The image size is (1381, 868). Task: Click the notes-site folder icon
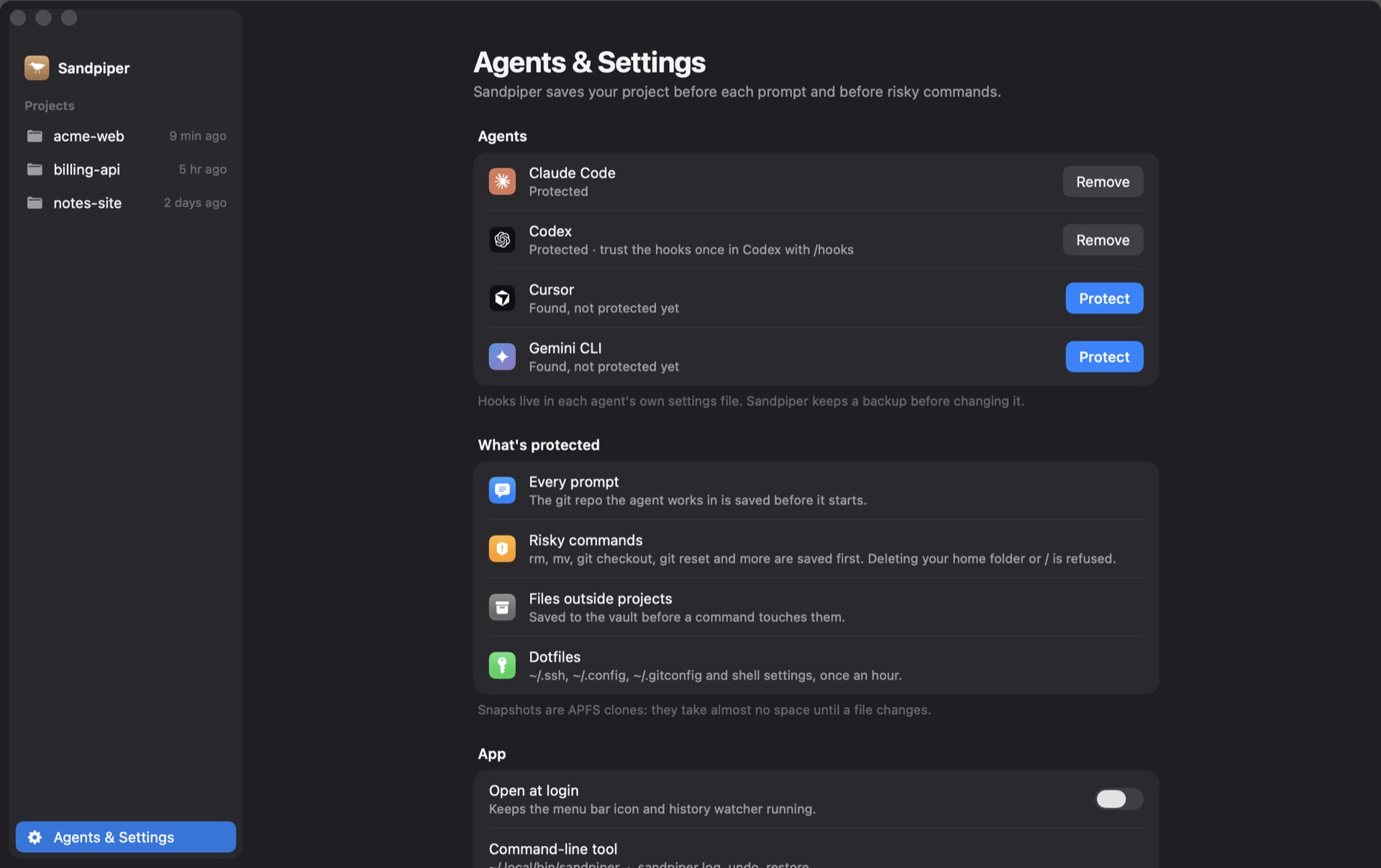35,203
